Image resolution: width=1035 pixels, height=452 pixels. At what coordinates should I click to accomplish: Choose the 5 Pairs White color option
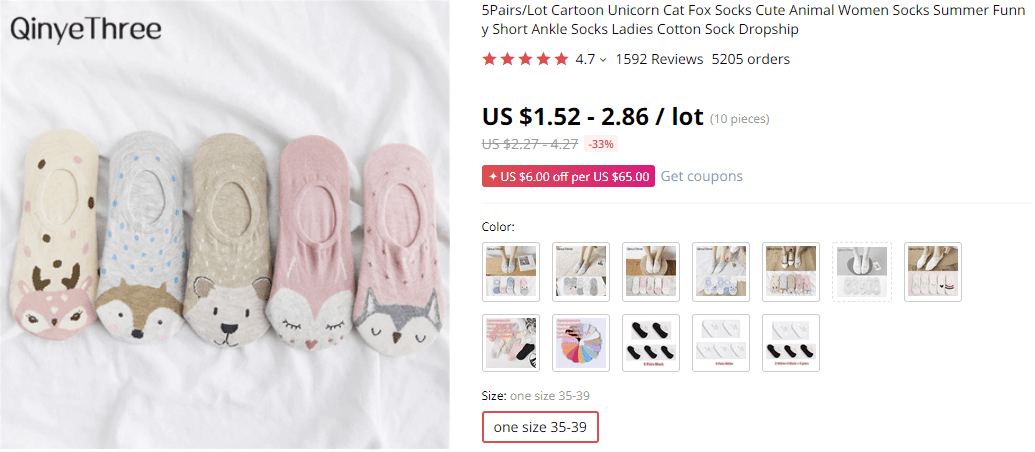(721, 343)
